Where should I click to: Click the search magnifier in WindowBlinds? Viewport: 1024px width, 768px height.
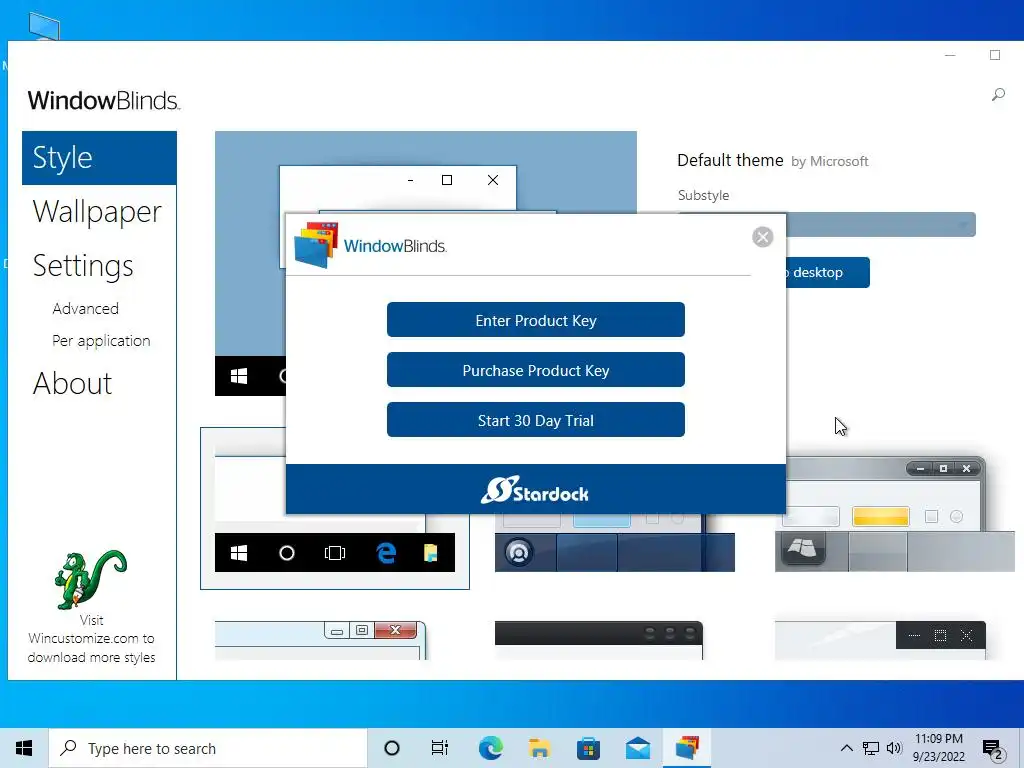click(x=998, y=95)
